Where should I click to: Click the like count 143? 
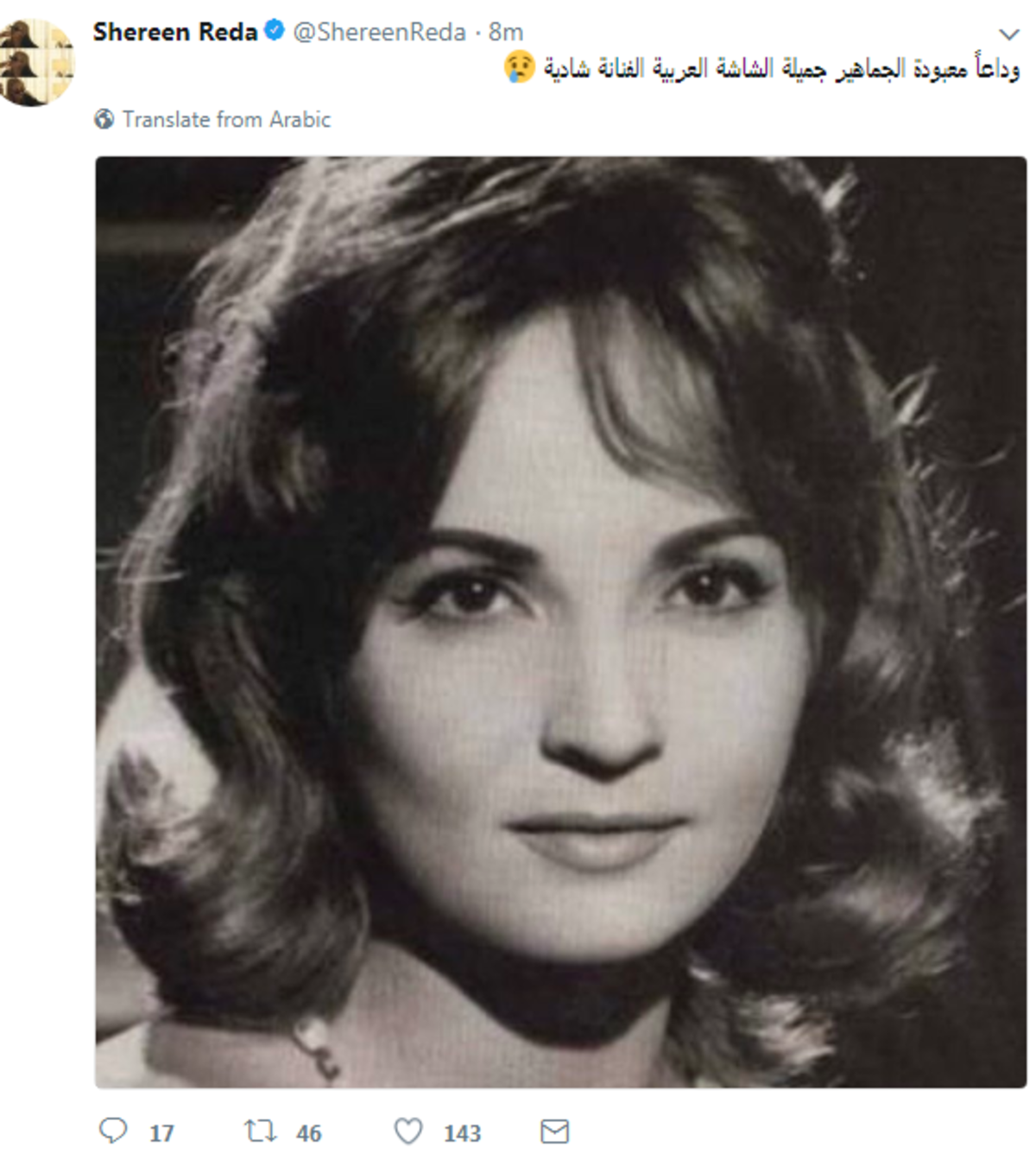[x=462, y=1132]
